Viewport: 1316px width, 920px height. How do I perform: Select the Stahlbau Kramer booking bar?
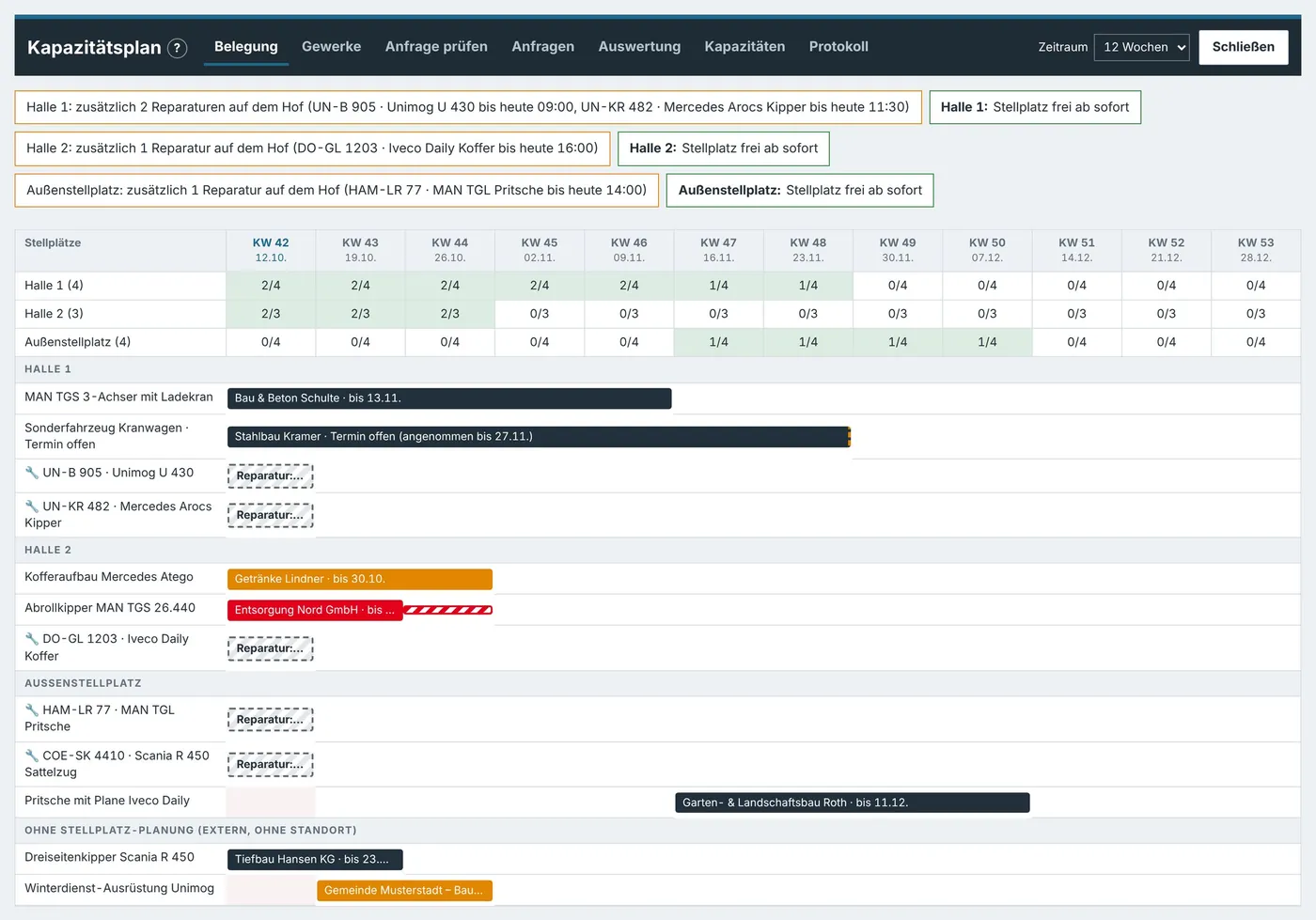[539, 437]
